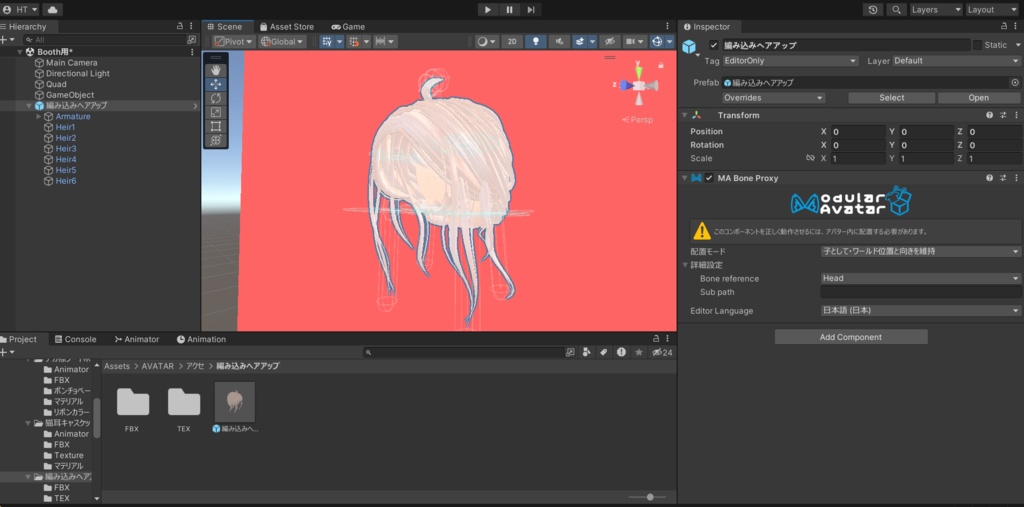Lock the Inspector panel
Image resolution: width=1024 pixels, height=507 pixels.
click(x=1004, y=26)
